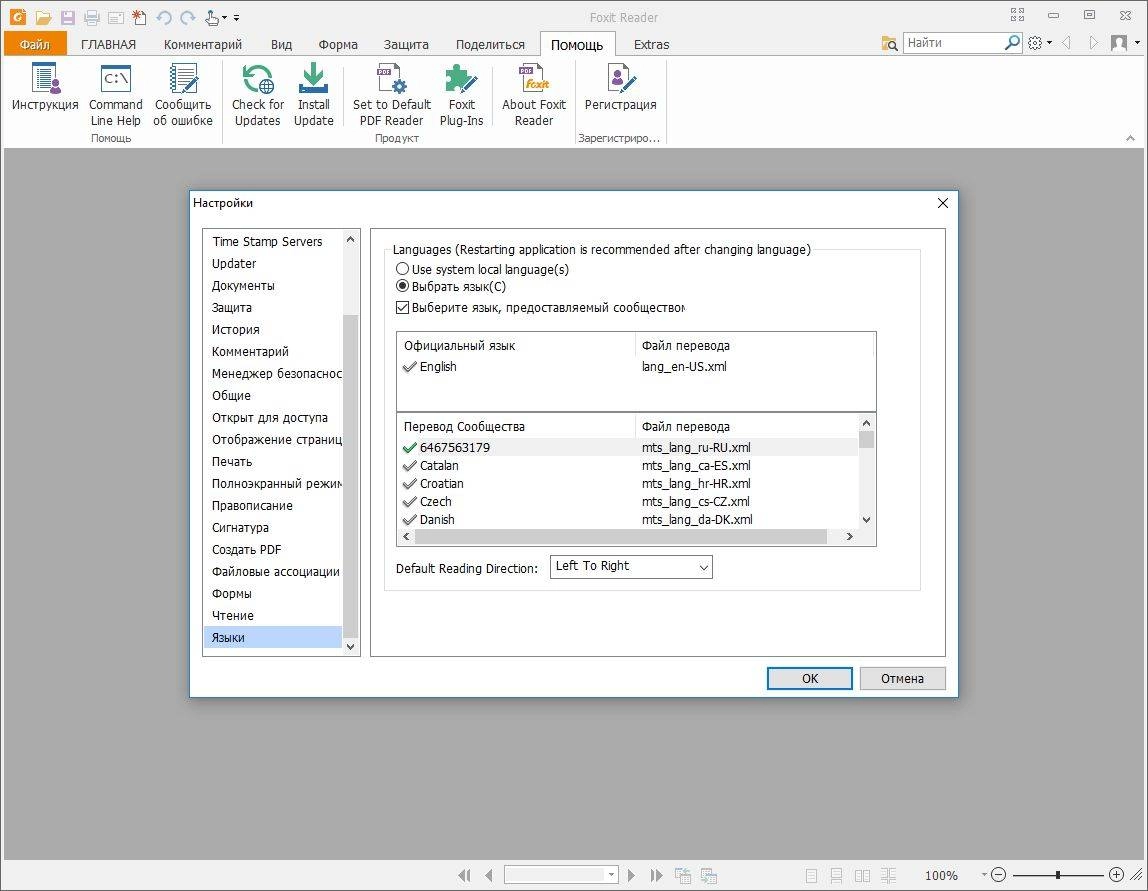Select Updater in settings list

(272, 264)
